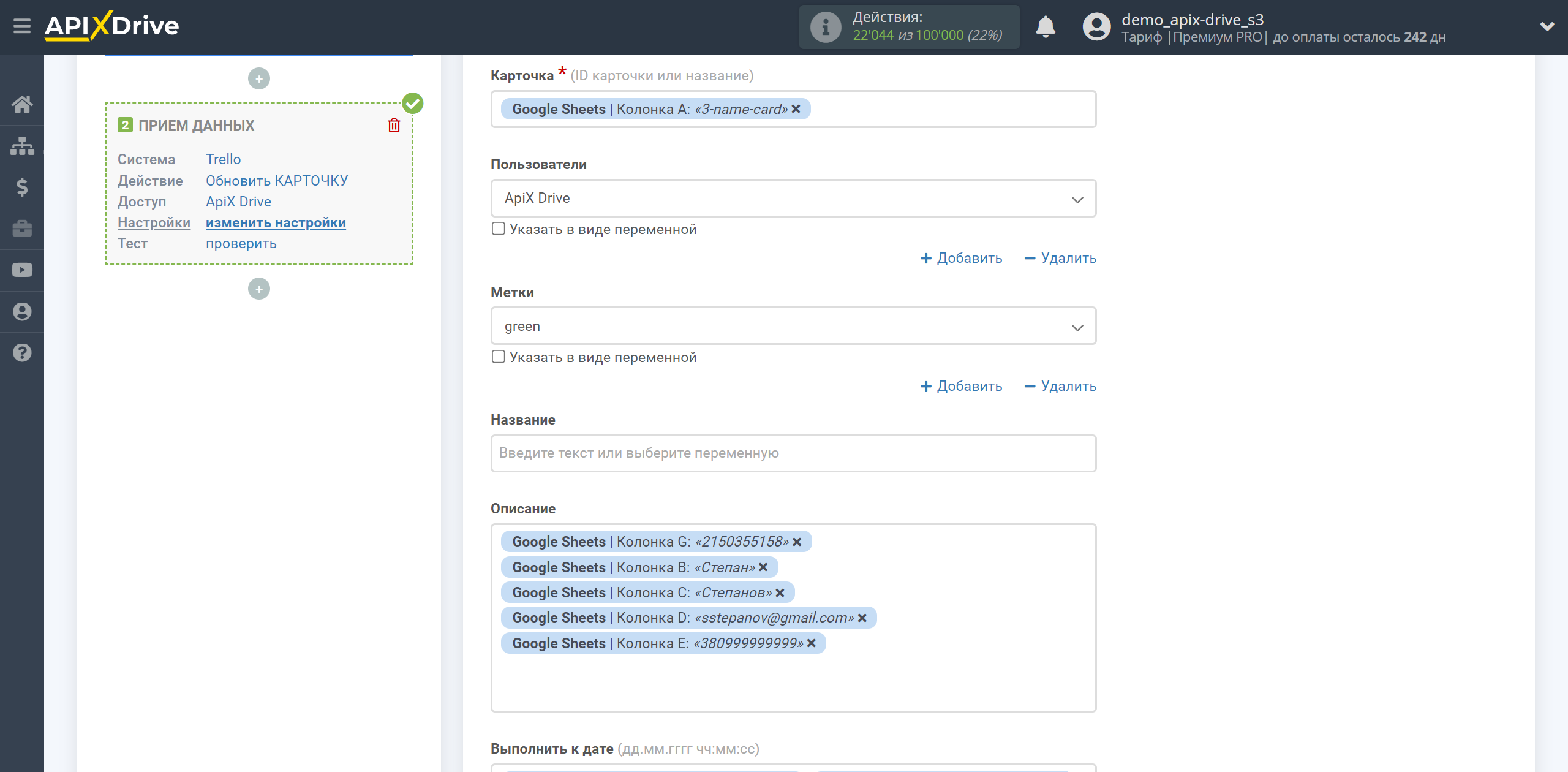Image resolution: width=1568 pixels, height=772 pixels.
Task: Click the actions counter 22'044 из 100'000
Action: tap(927, 36)
